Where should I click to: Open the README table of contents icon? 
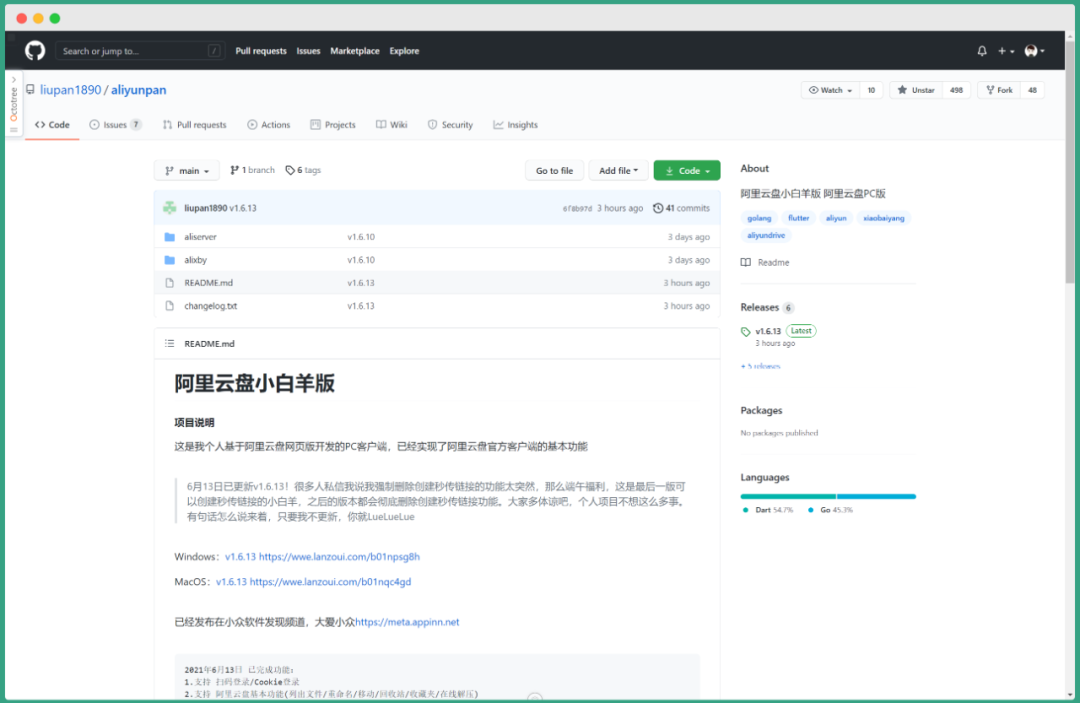[x=169, y=344]
